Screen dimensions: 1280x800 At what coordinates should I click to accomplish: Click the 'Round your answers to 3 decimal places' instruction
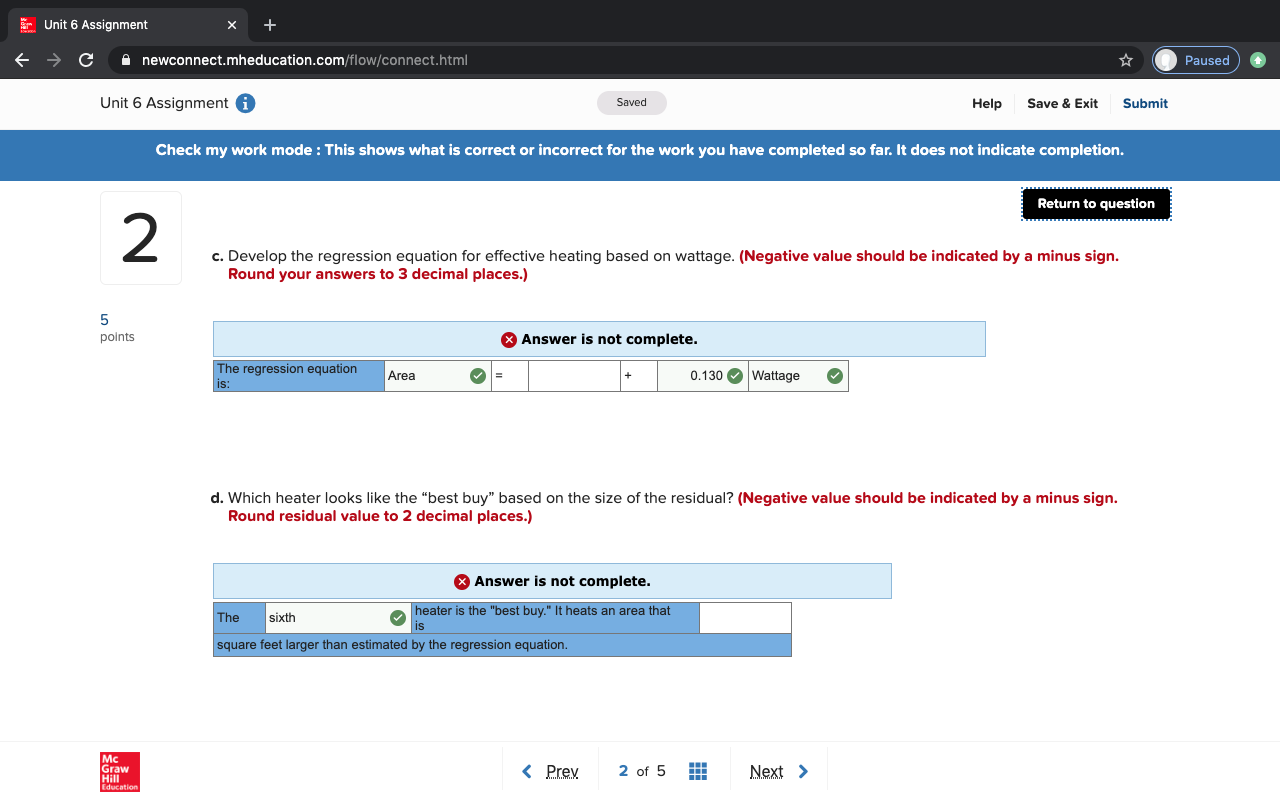(x=378, y=274)
